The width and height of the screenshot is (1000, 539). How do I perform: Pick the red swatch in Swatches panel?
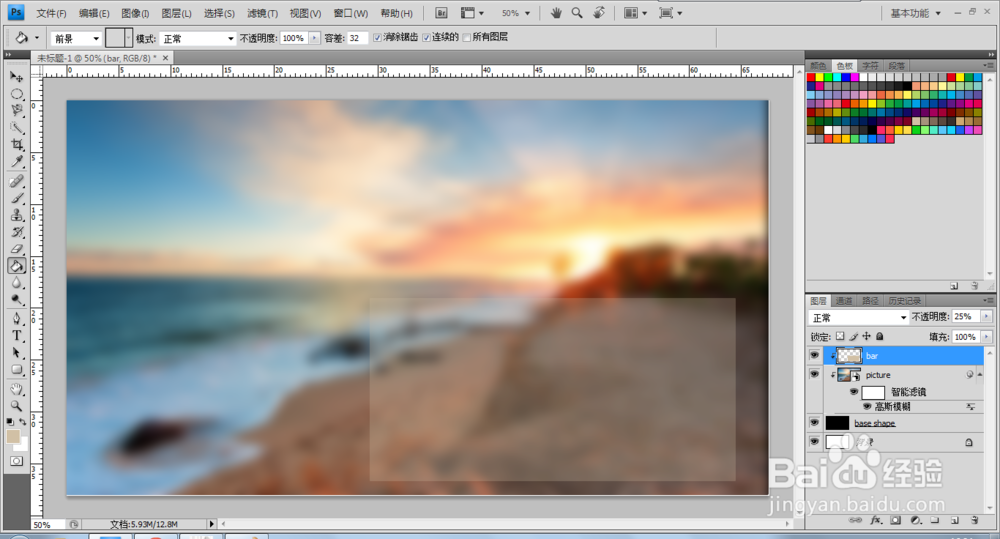coord(811,77)
